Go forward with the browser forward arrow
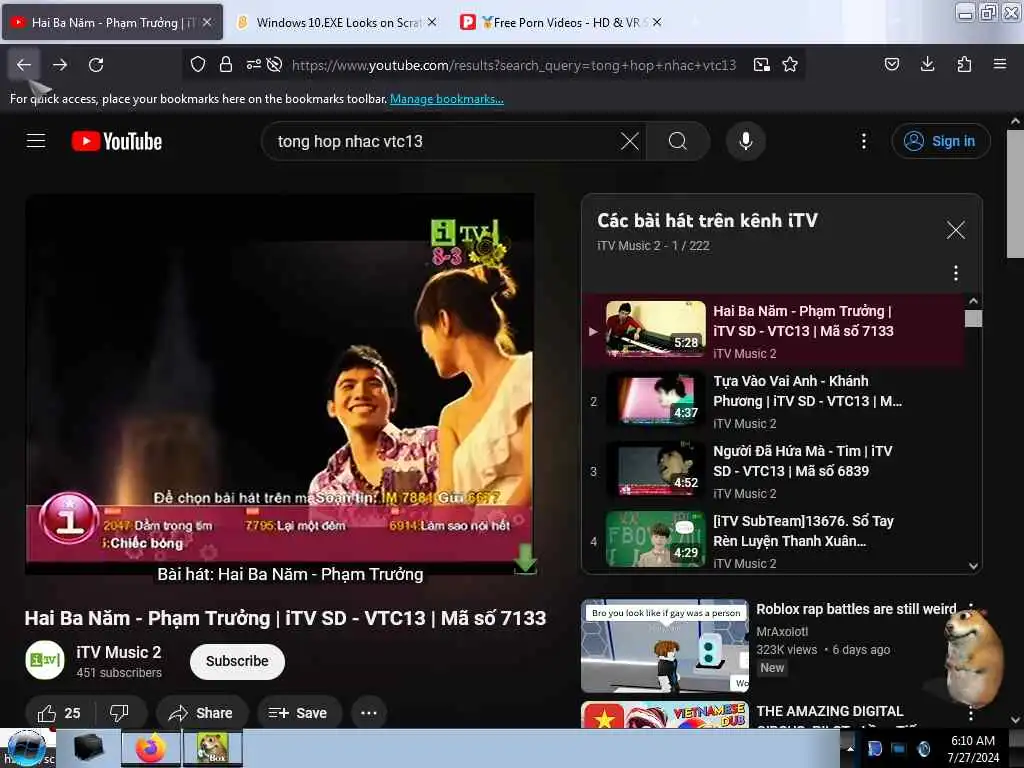 60,65
